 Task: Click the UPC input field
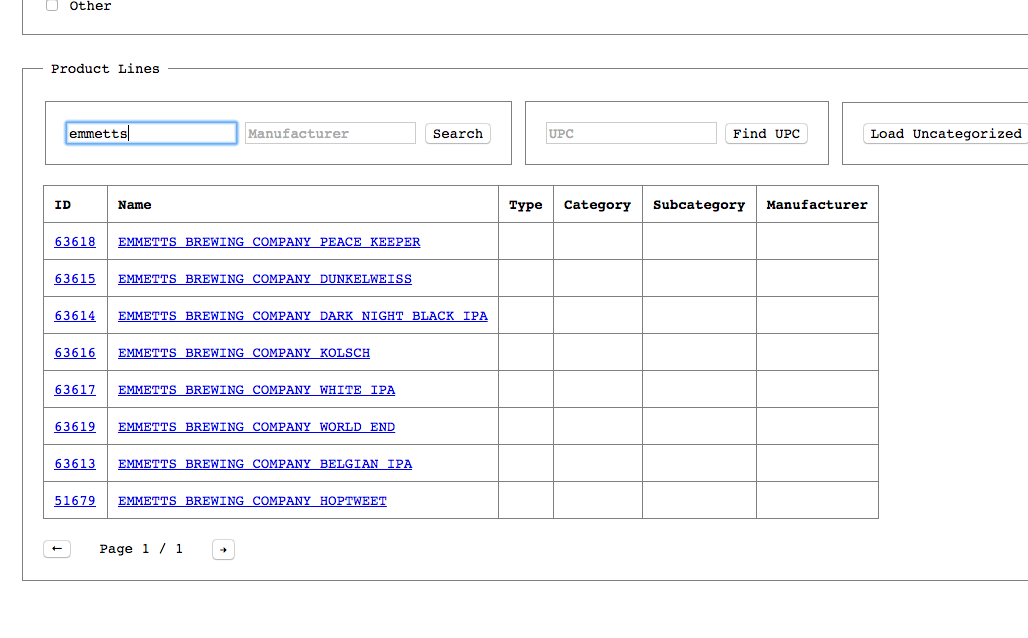click(630, 133)
